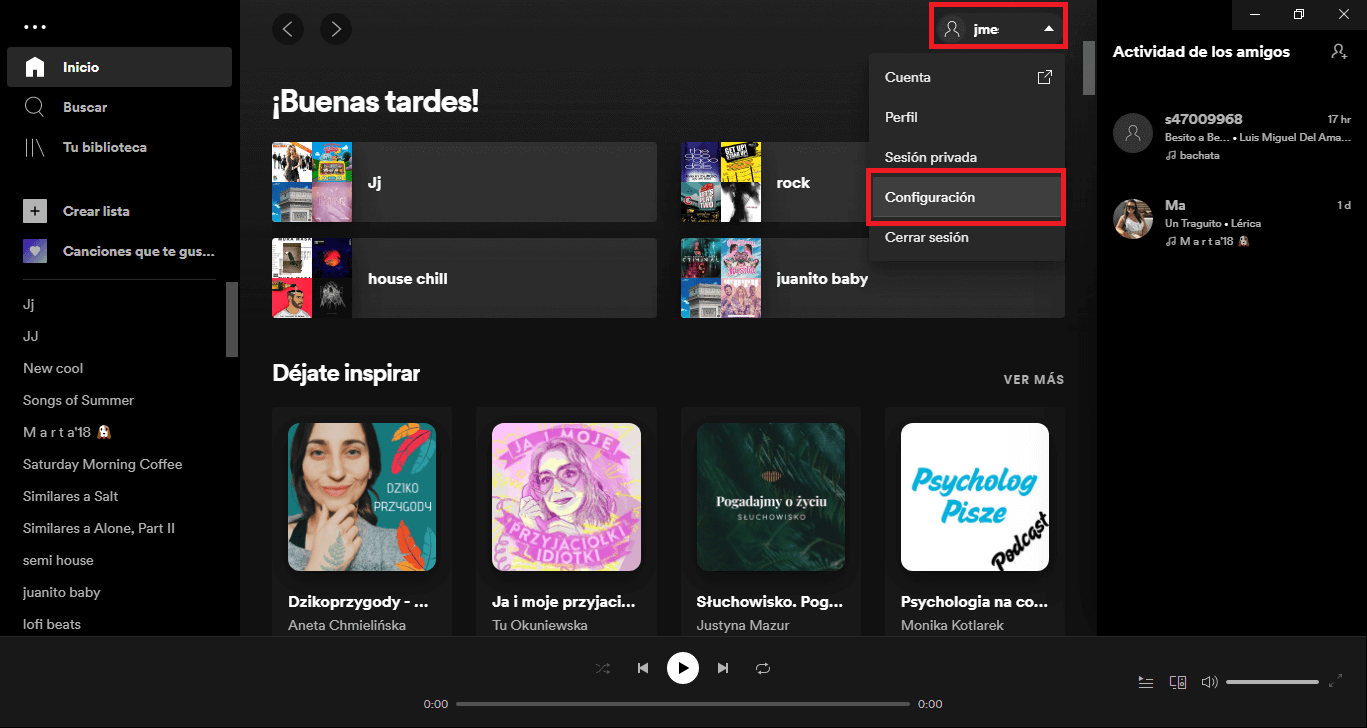
Task: Open Tu biblioteca library icon
Action: [35, 147]
